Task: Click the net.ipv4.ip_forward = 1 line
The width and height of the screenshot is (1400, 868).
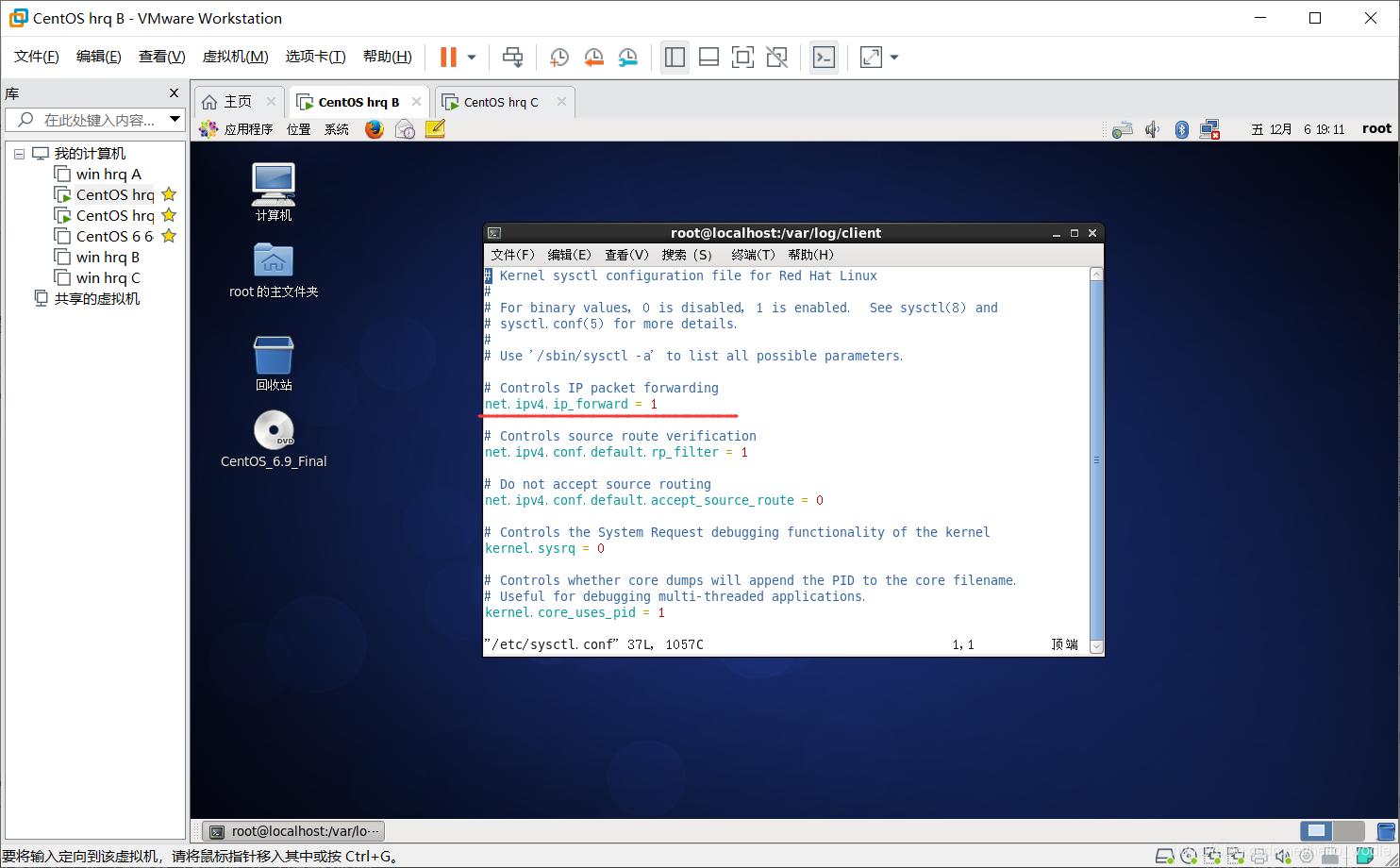Action: point(571,404)
